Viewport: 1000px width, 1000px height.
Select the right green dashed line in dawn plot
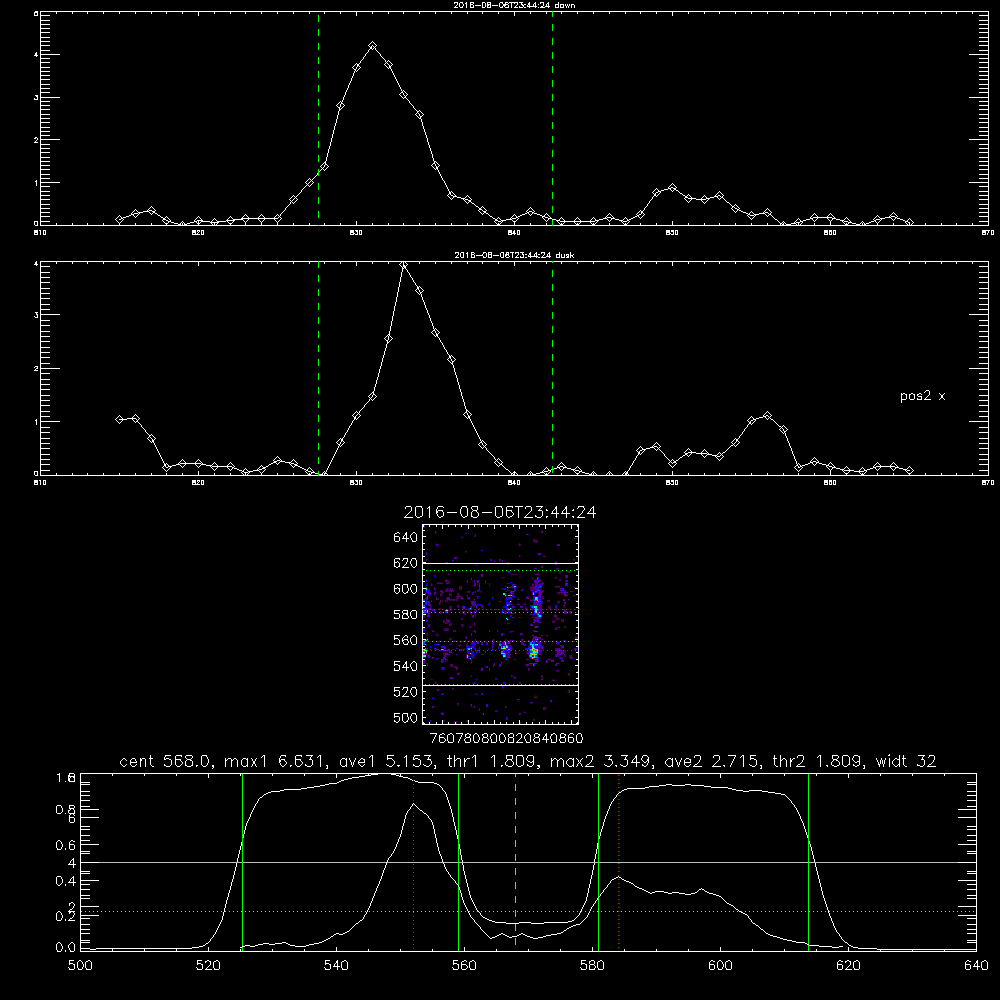552,118
